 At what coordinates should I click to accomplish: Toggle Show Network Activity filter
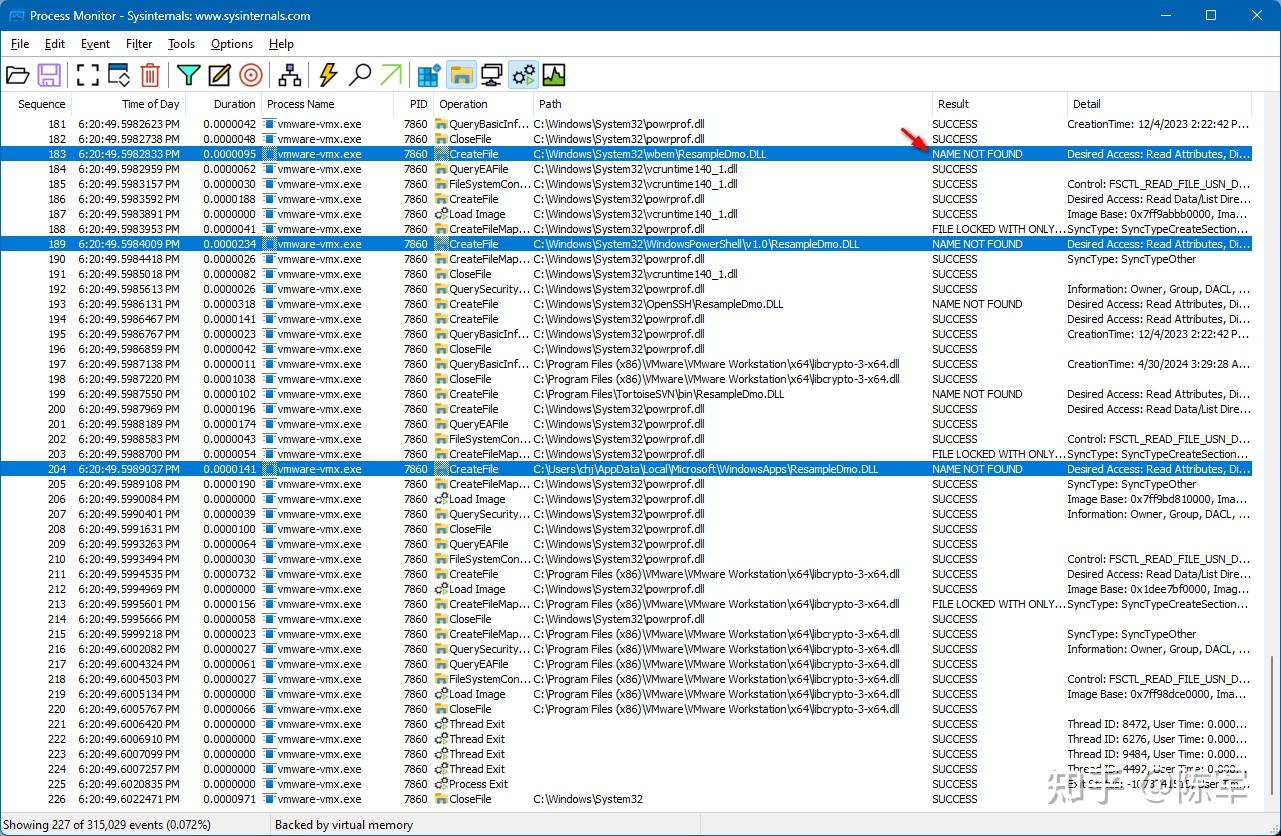[x=492, y=74]
